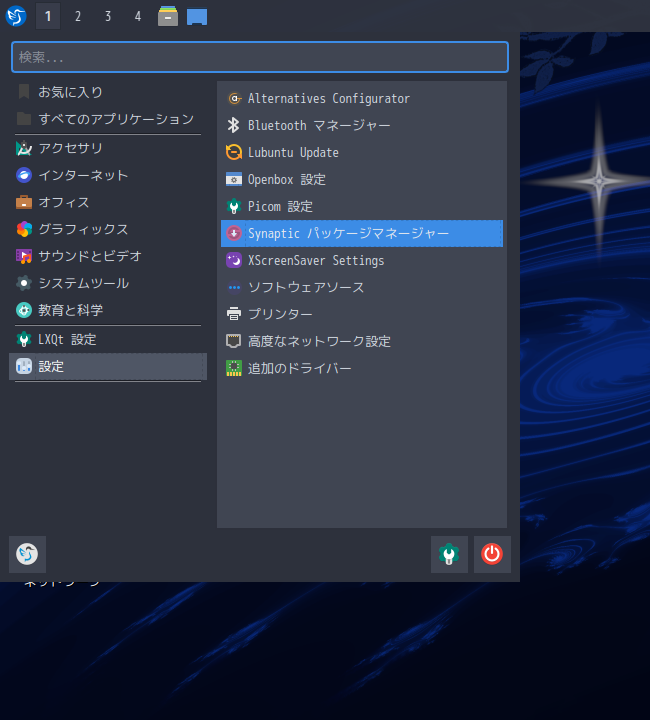Open すべてのアプリケーション category
650x720 pixels.
click(108, 119)
